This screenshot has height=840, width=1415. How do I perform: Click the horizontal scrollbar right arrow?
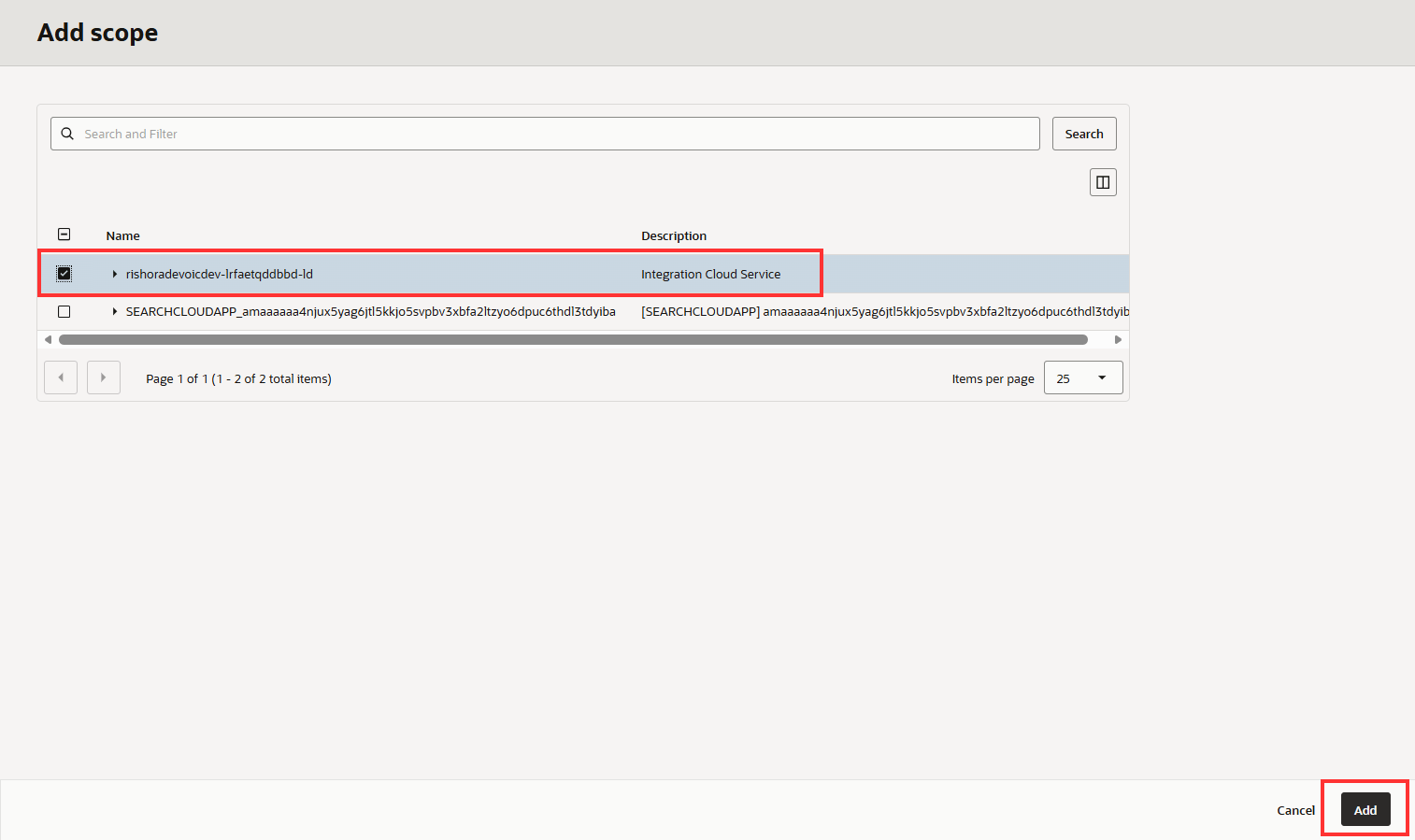click(1118, 340)
